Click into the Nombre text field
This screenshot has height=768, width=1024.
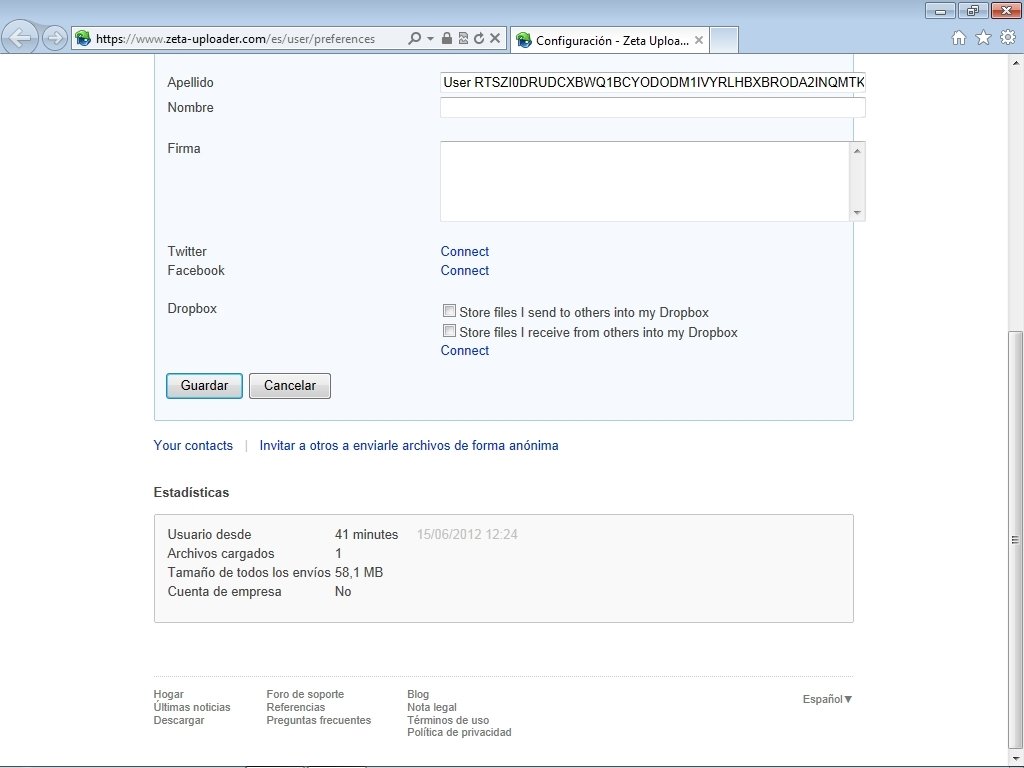tap(652, 108)
